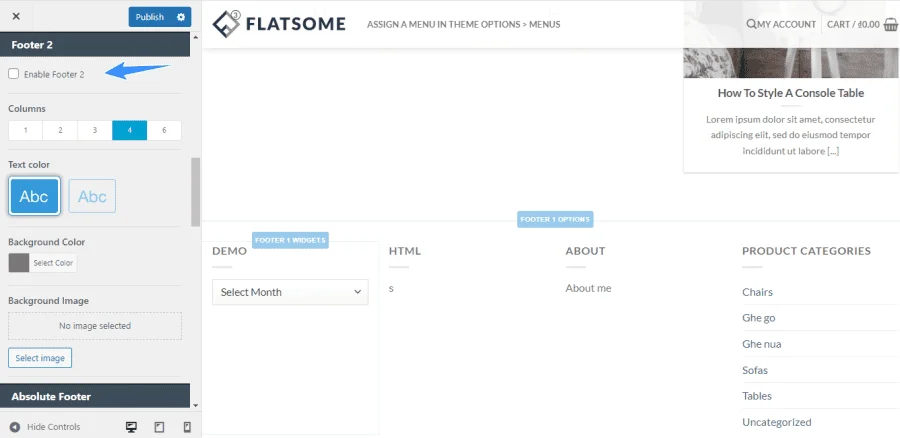Image resolution: width=900 pixels, height=438 pixels.
Task: Click the Publish button
Action: (x=150, y=17)
